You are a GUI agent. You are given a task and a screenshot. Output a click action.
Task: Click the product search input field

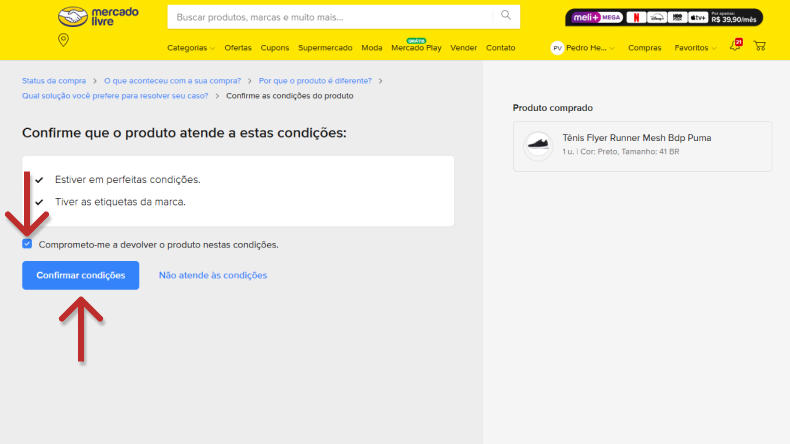coord(335,17)
